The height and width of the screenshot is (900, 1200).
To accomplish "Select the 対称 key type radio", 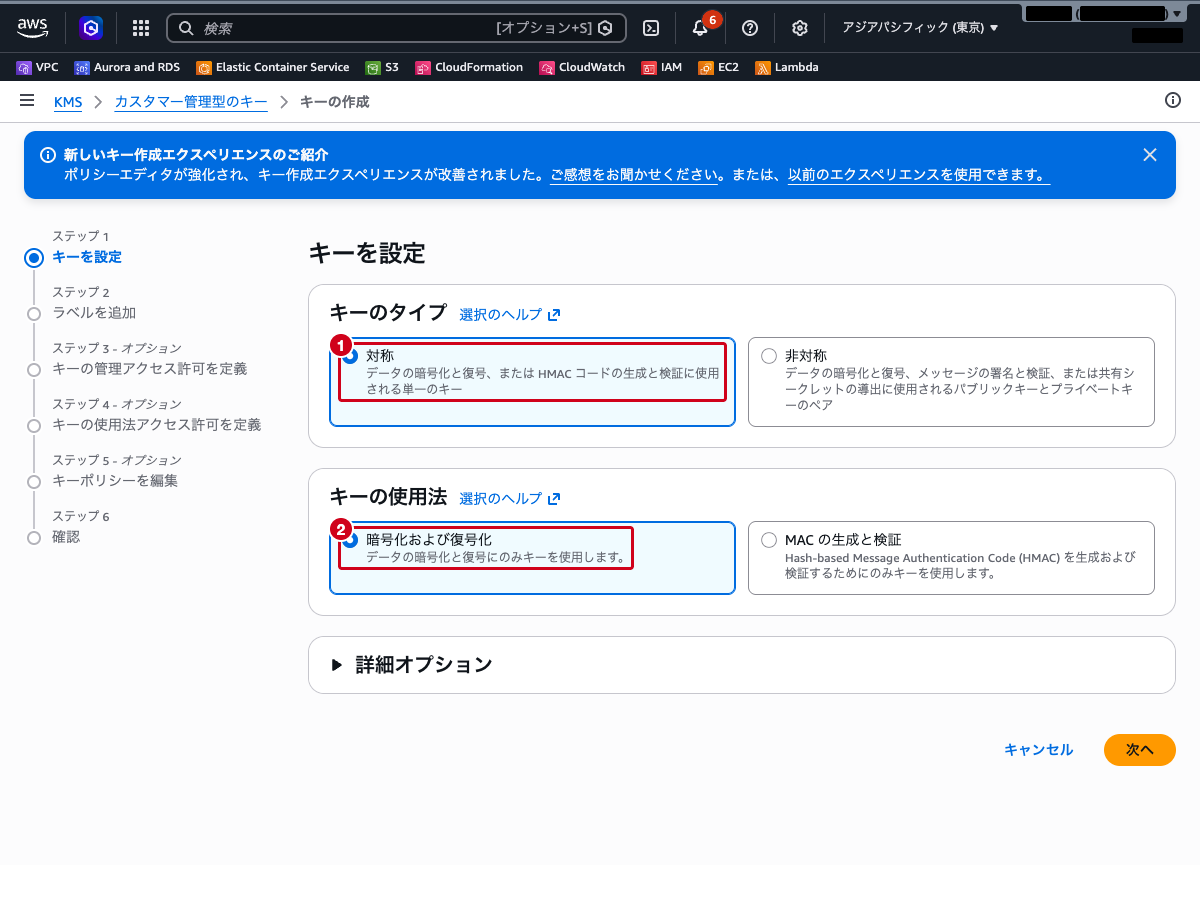I will [350, 356].
